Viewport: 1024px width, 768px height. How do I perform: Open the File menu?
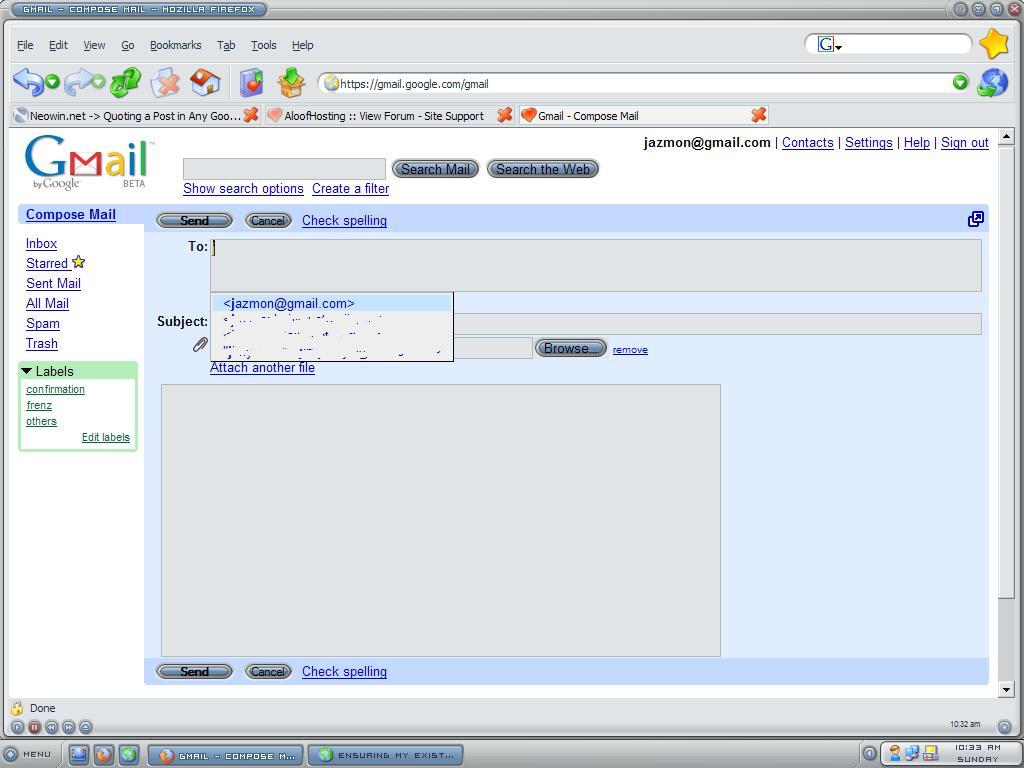(25, 45)
